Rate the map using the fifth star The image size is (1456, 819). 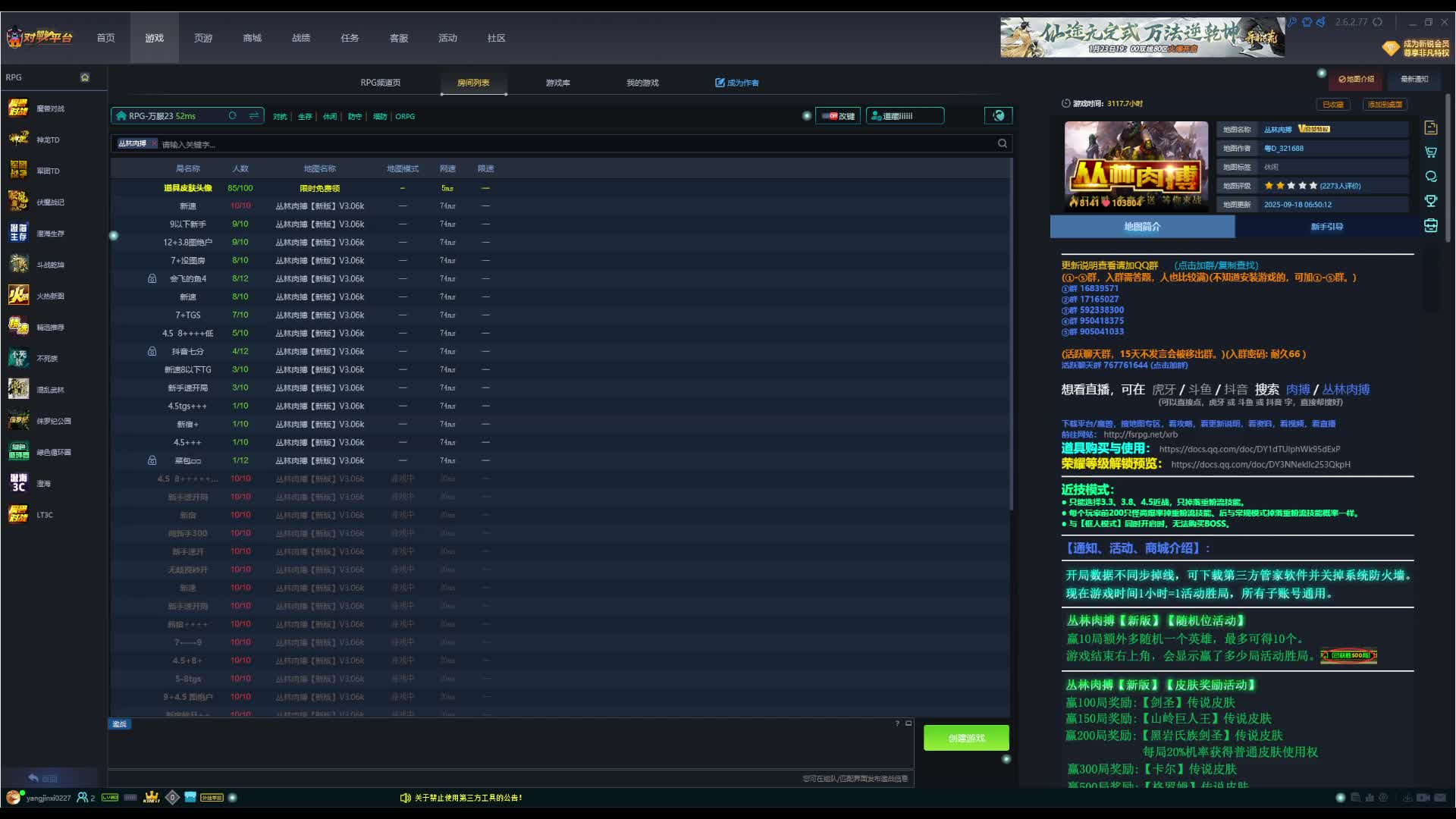[1313, 186]
